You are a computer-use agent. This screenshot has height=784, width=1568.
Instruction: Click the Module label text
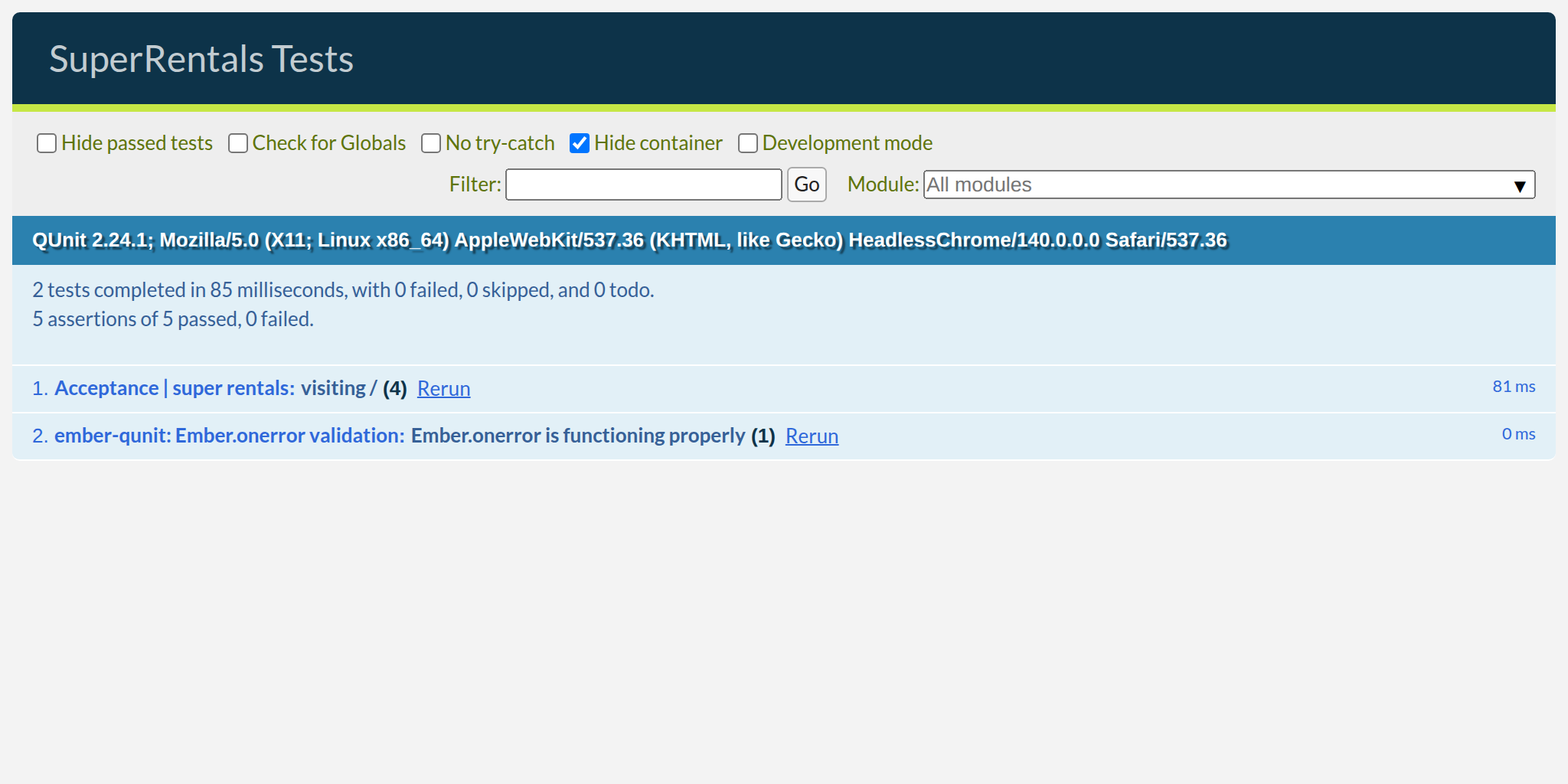883,185
